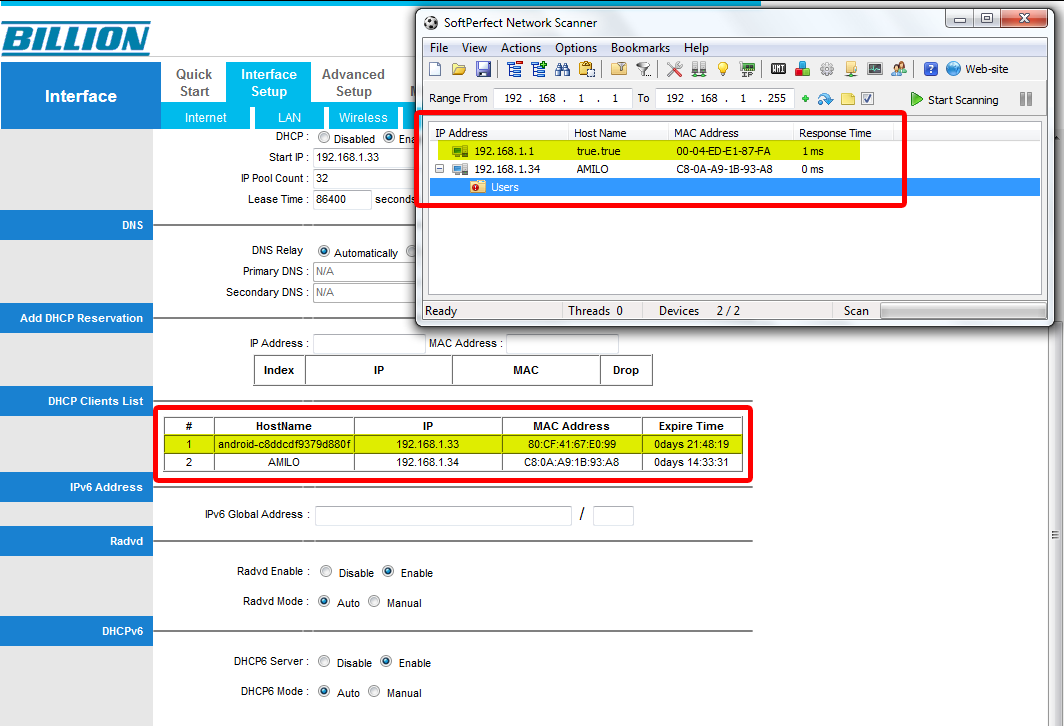Open the Internet sub-tab

pos(206,117)
